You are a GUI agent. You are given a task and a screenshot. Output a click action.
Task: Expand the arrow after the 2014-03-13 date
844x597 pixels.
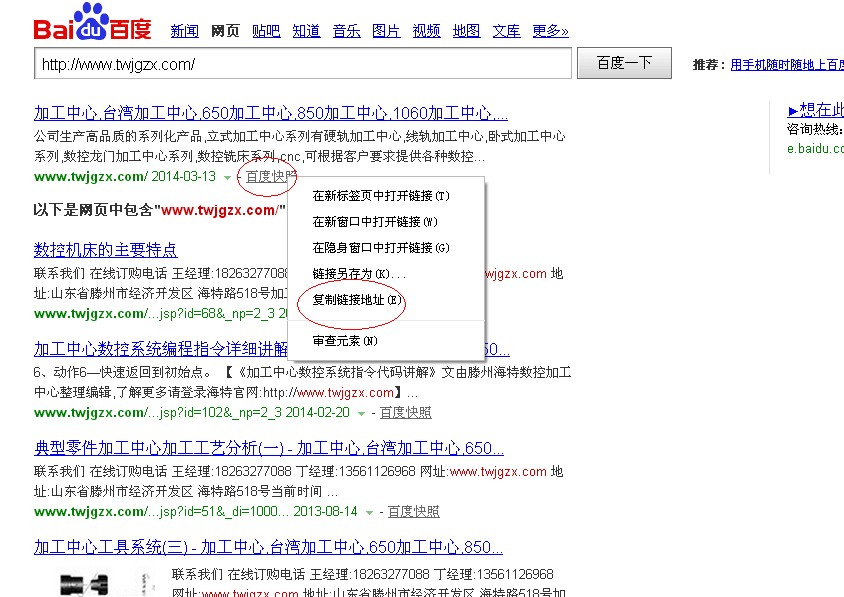227,177
